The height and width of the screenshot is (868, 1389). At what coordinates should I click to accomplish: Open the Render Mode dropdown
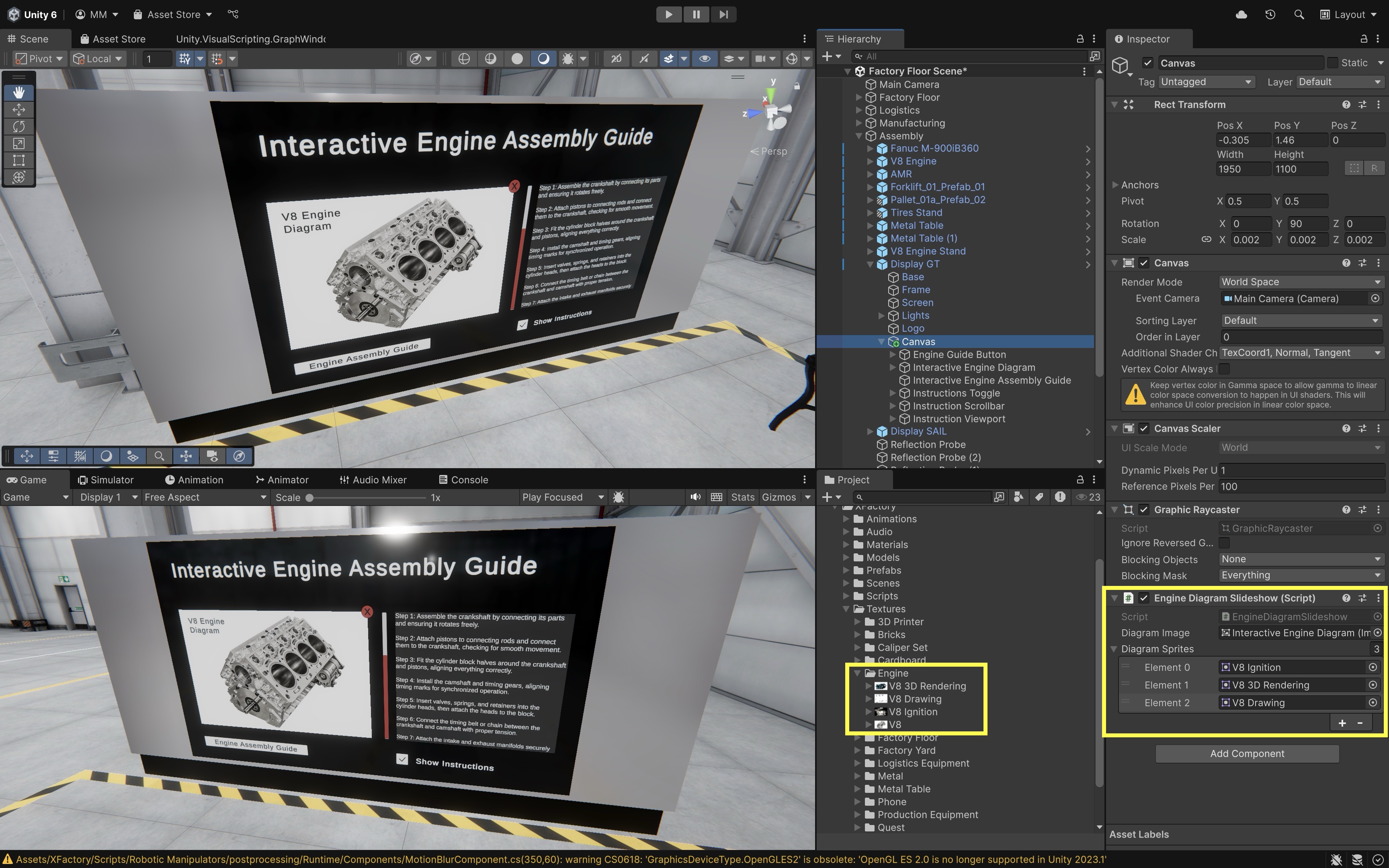pos(1301,282)
